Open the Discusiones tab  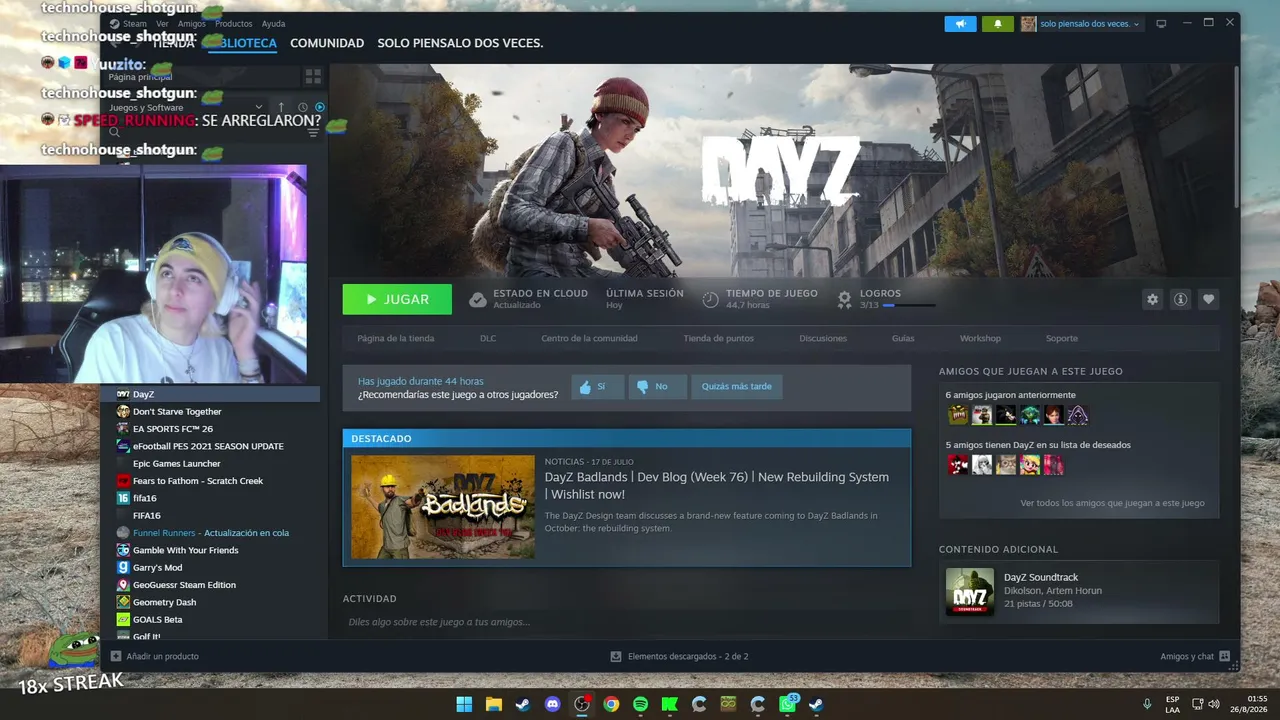(823, 338)
